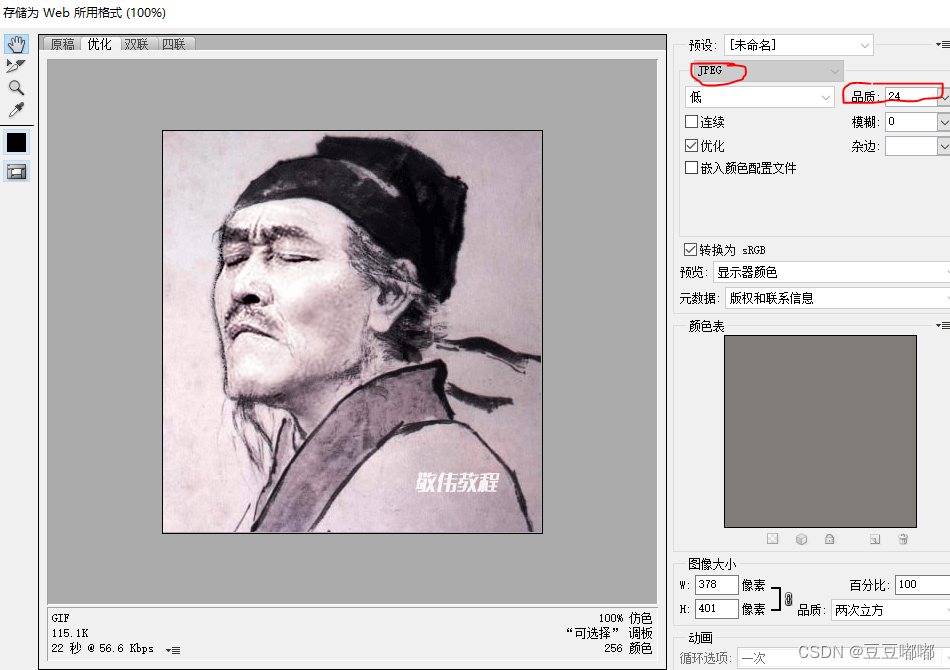Click the portrait preview image
This screenshot has width=950, height=670.
pos(352,332)
